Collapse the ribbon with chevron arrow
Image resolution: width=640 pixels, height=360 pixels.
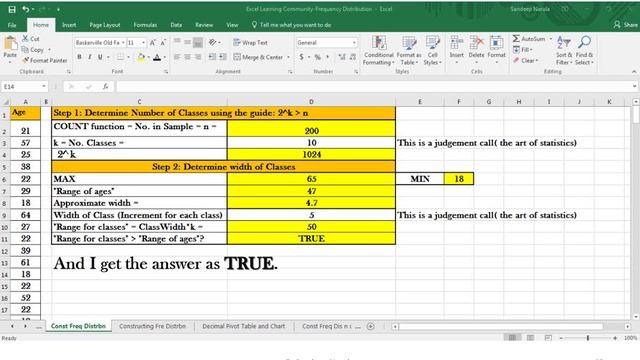pyautogui.click(x=634, y=71)
